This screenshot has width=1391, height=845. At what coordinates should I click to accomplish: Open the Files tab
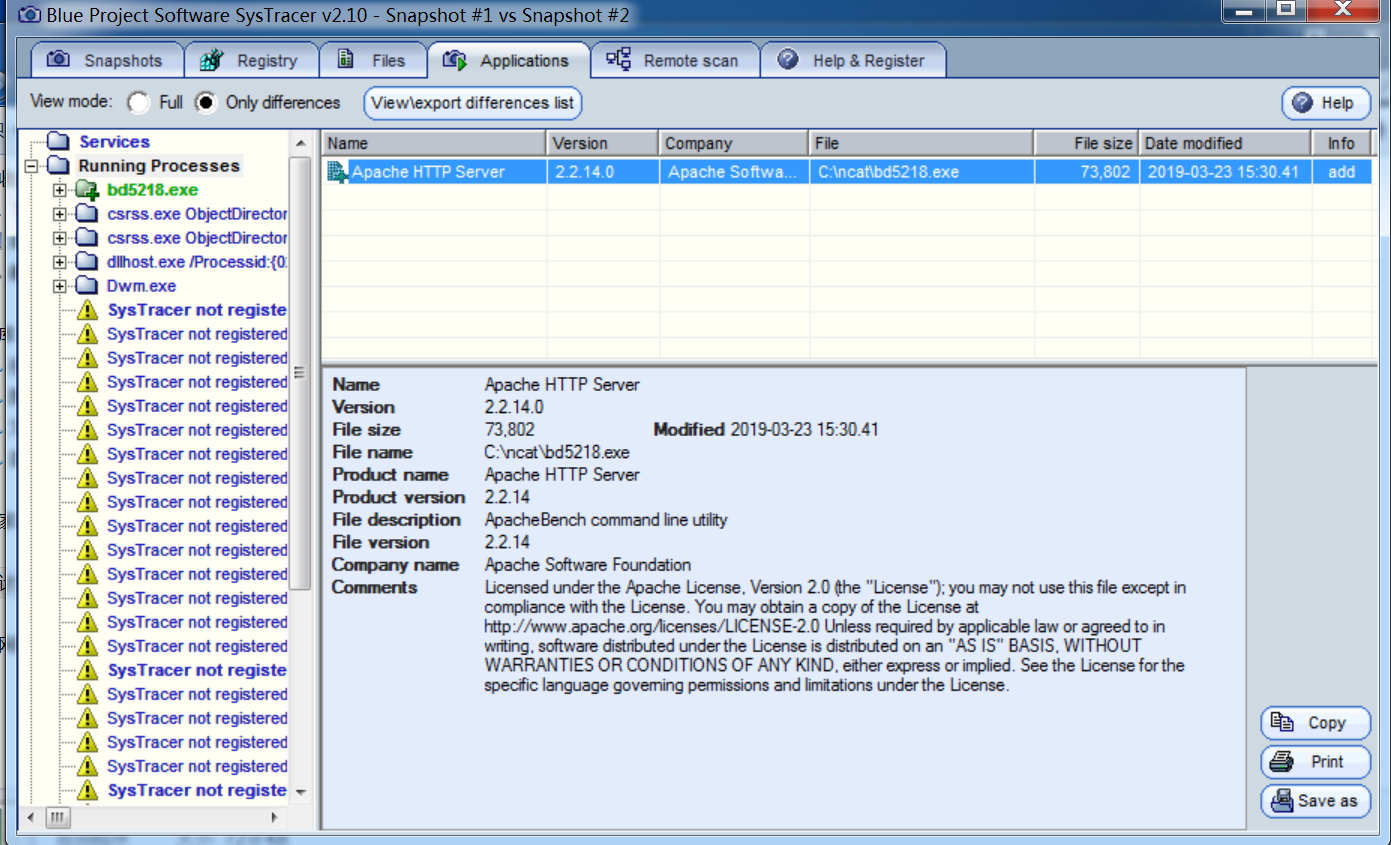373,60
